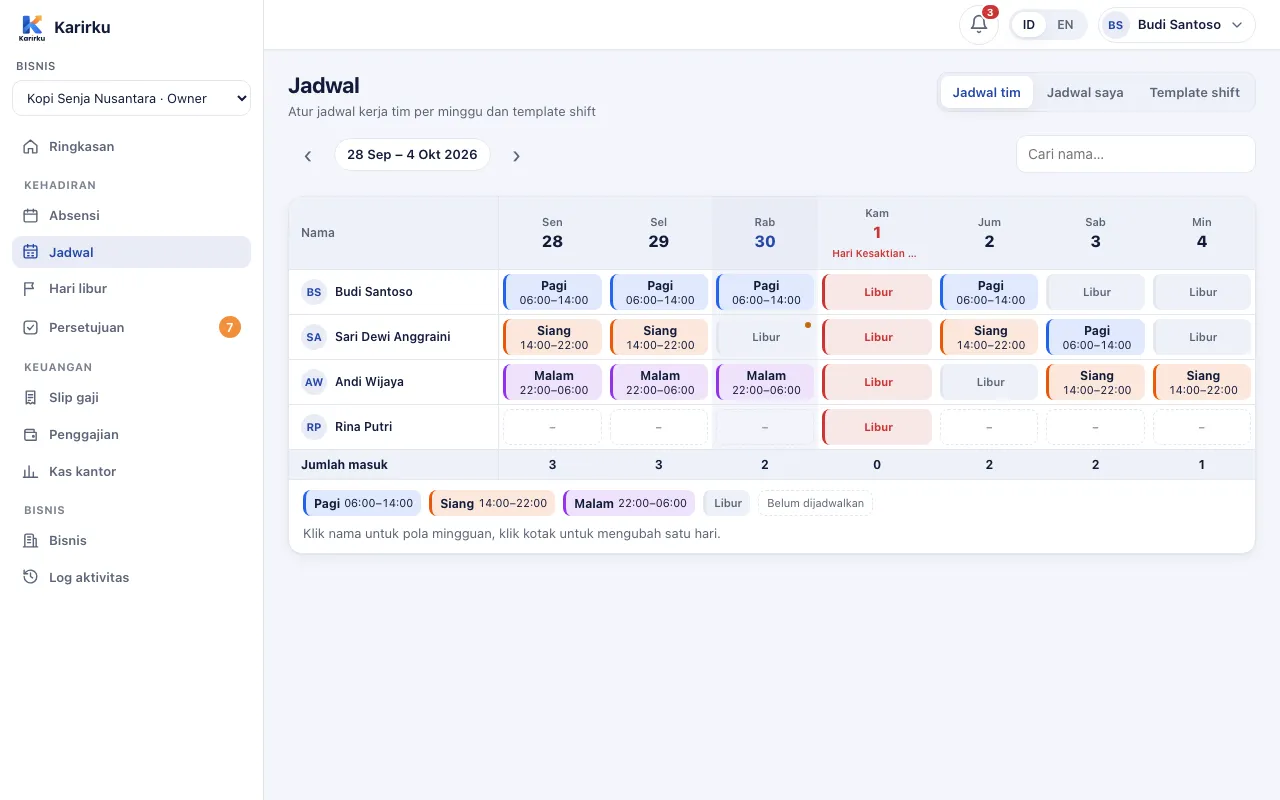The height and width of the screenshot is (800, 1280).
Task: Open the date range 28 Sep – 4 Okt 2026
Action: pos(412,155)
